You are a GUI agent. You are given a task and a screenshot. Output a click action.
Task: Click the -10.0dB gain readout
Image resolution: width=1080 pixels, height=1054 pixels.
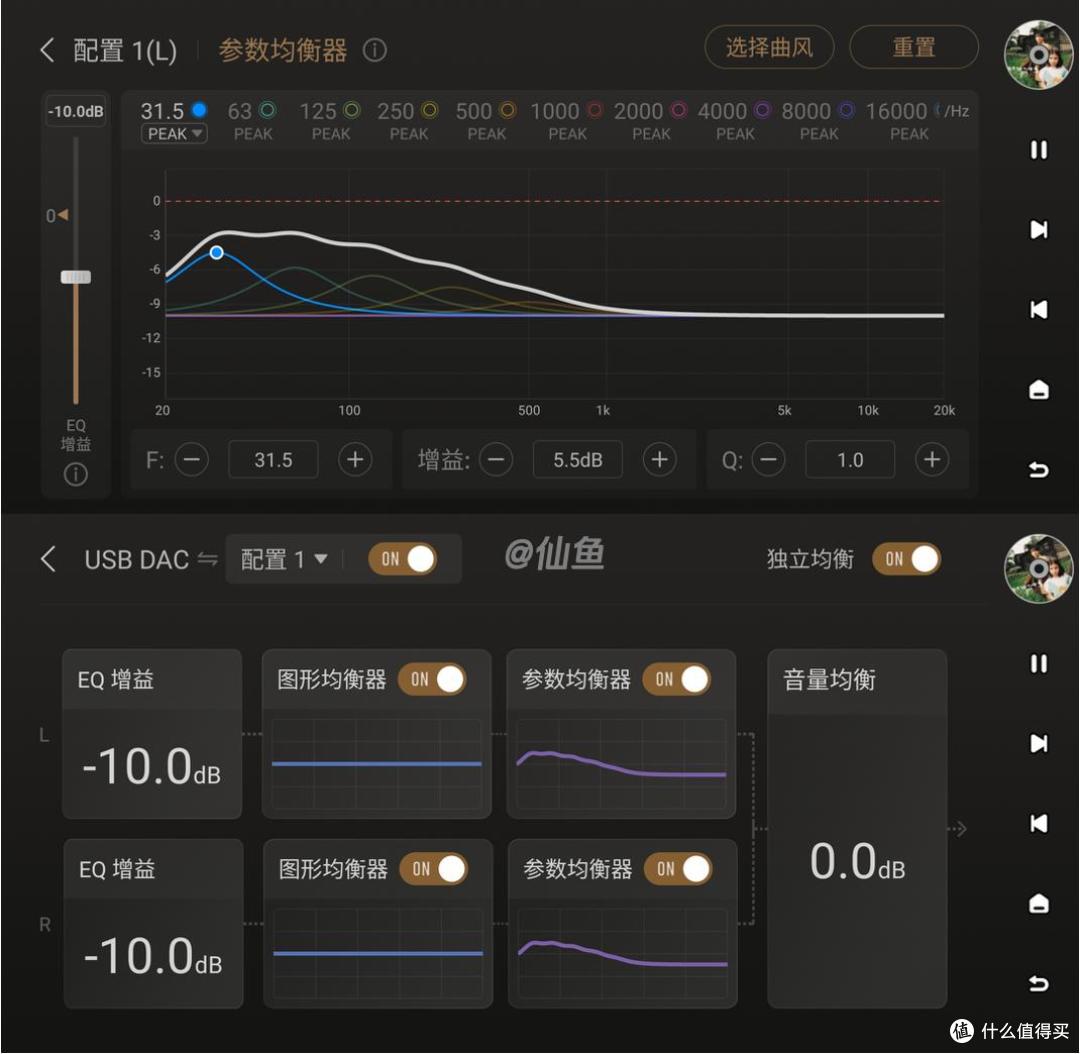(76, 111)
